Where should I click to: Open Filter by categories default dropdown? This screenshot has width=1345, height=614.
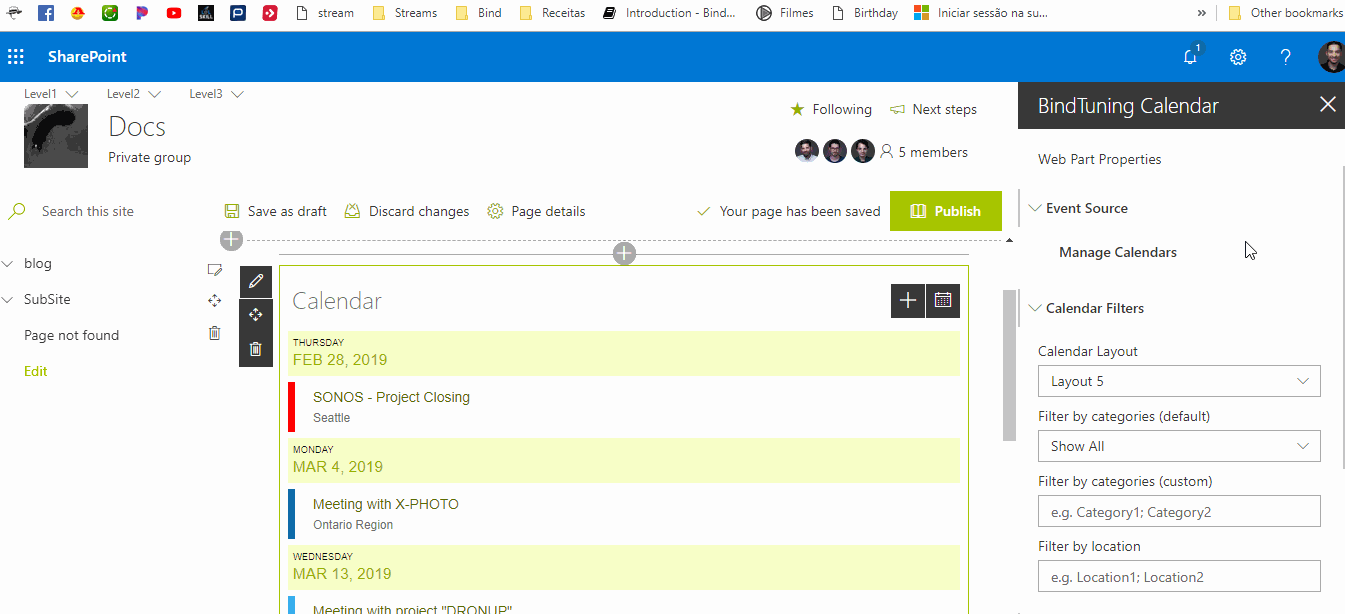click(x=1179, y=446)
